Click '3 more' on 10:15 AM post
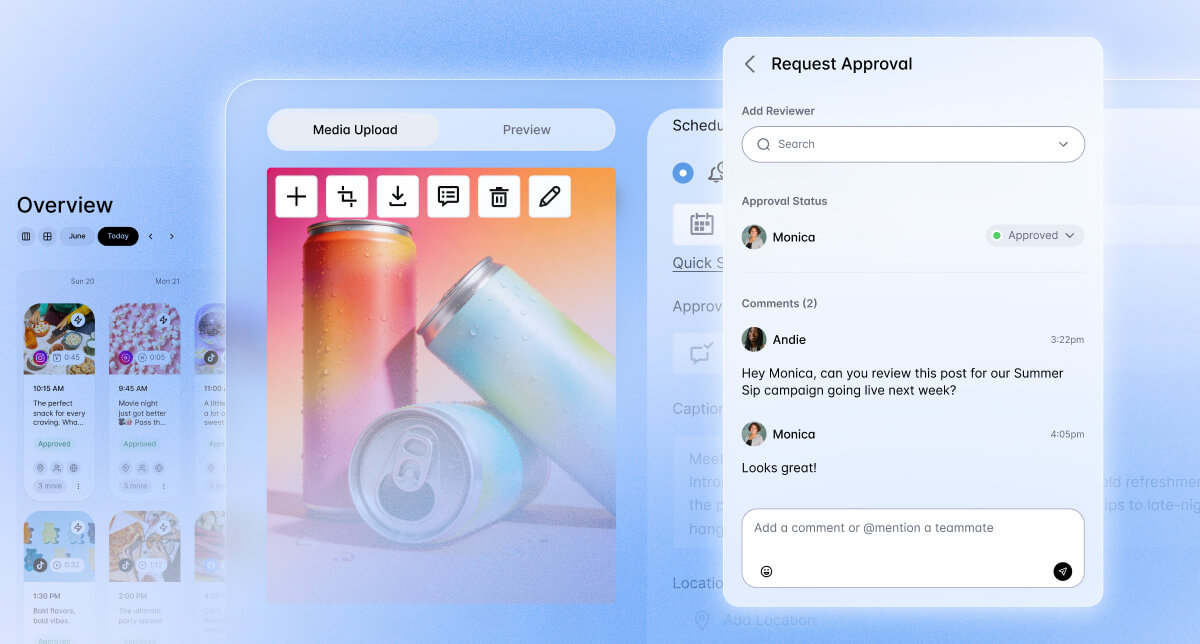1200x644 pixels. click(50, 486)
